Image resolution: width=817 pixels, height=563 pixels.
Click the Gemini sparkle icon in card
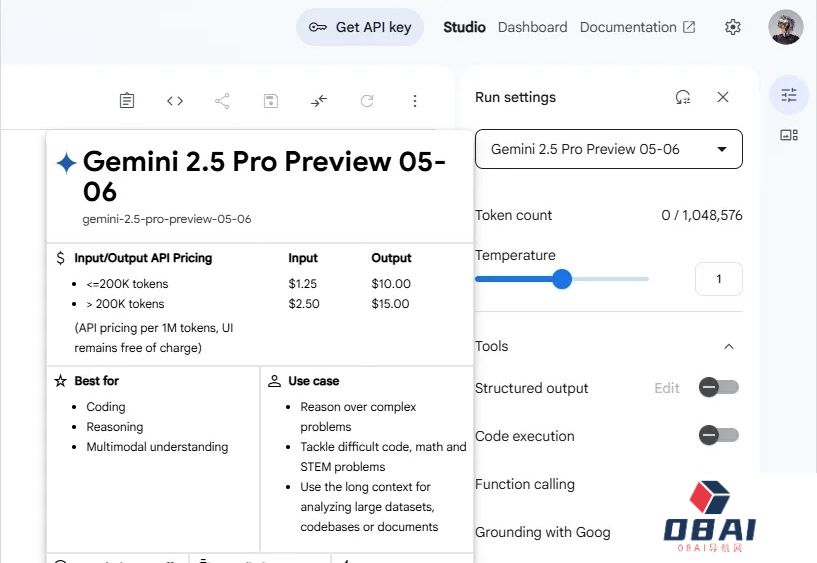(x=67, y=162)
